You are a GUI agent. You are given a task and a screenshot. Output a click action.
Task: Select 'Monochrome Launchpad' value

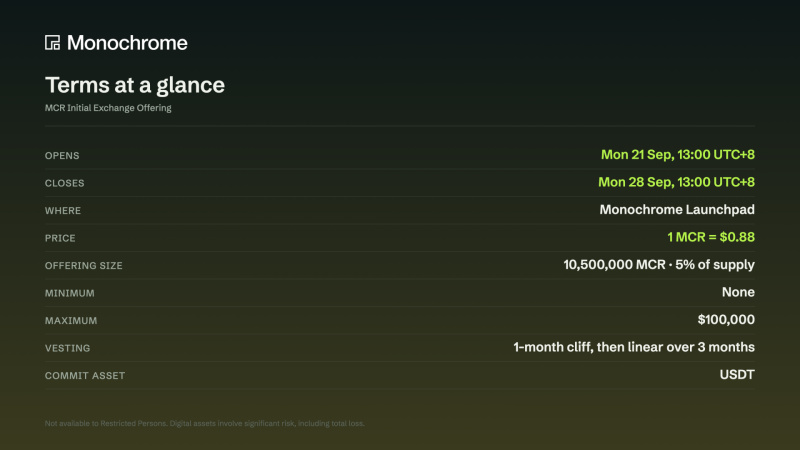click(677, 210)
